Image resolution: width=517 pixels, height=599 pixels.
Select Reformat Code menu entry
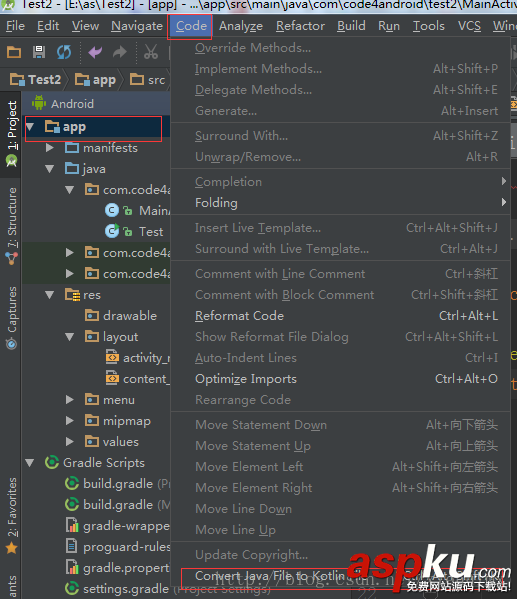tap(340, 316)
